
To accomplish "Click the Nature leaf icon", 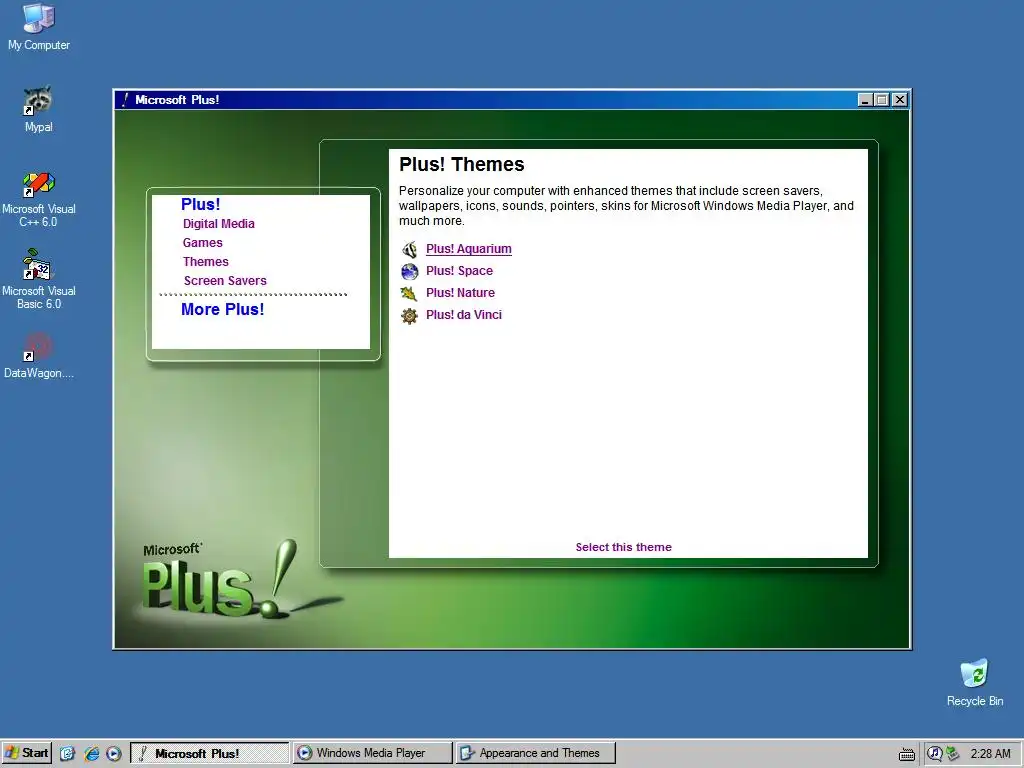I will point(409,293).
